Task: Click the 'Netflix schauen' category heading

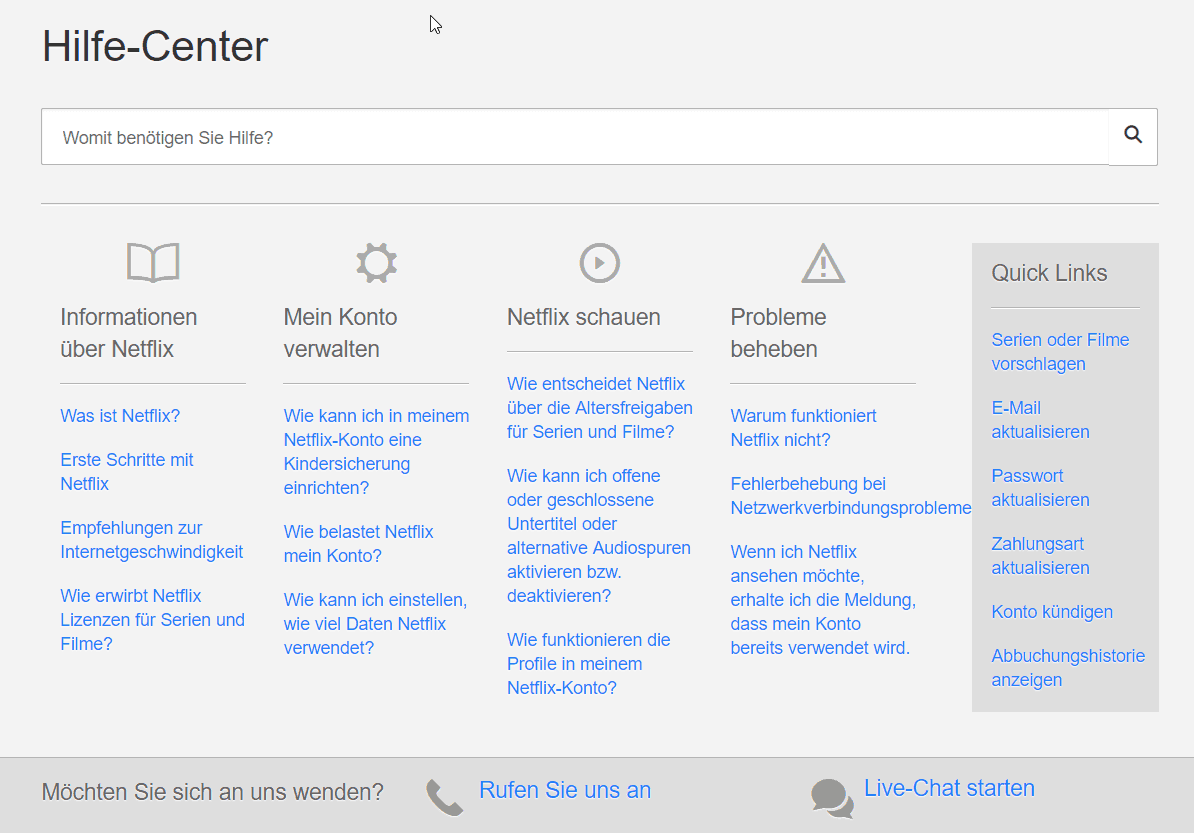Action: pos(583,317)
